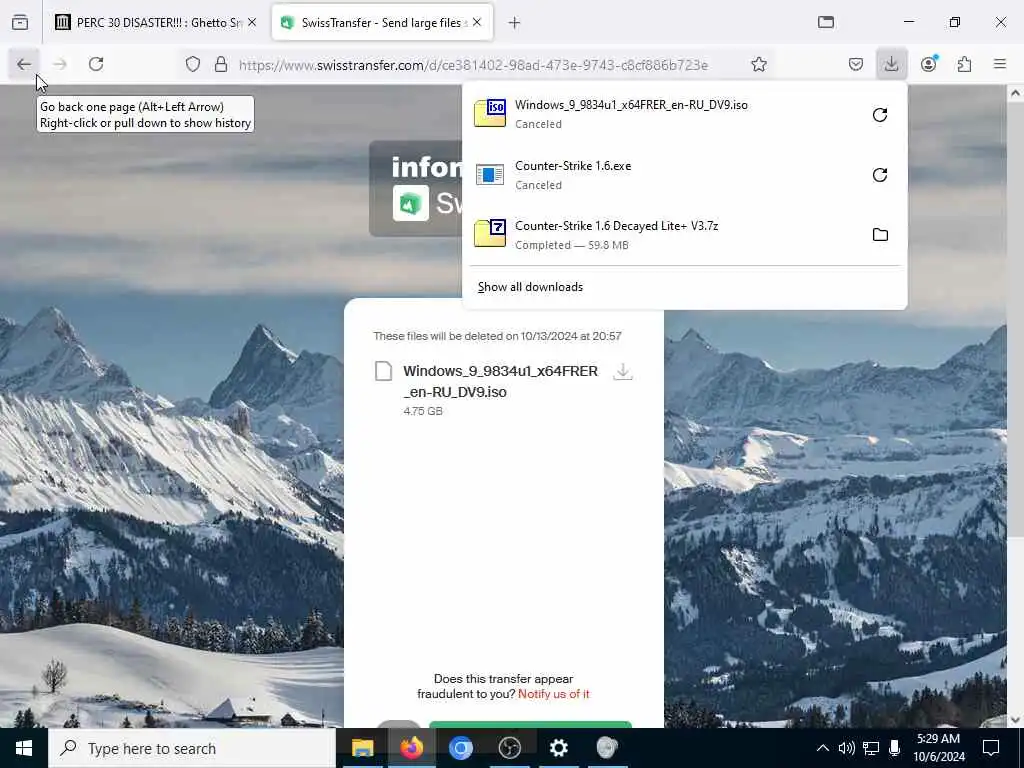Open Firefox View at tab bar start

point(20,22)
